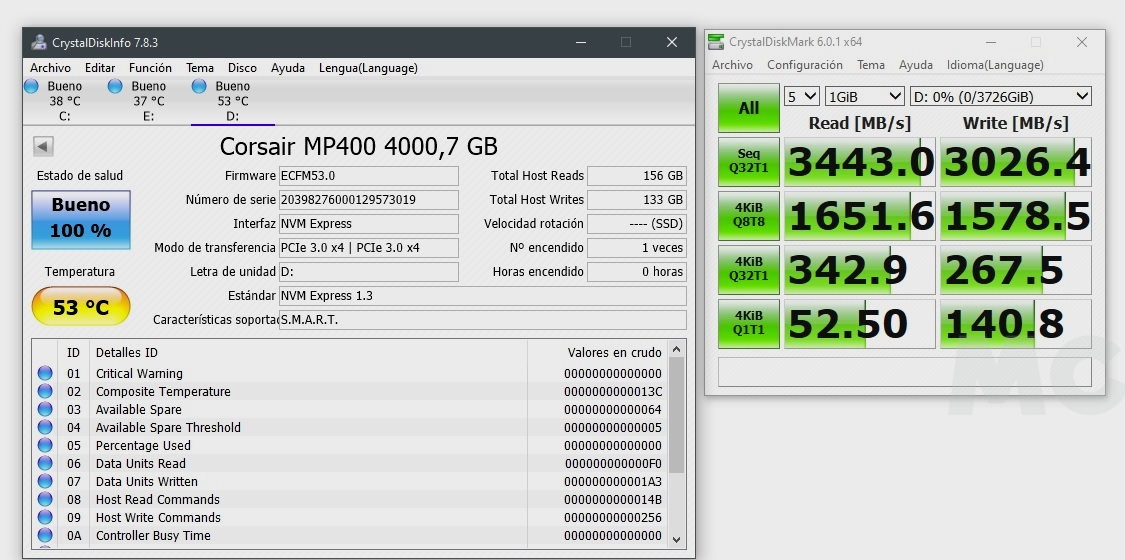This screenshot has height=560, width=1125.
Task: Click the blue status orb for Critical Warning
Action: (x=45, y=373)
